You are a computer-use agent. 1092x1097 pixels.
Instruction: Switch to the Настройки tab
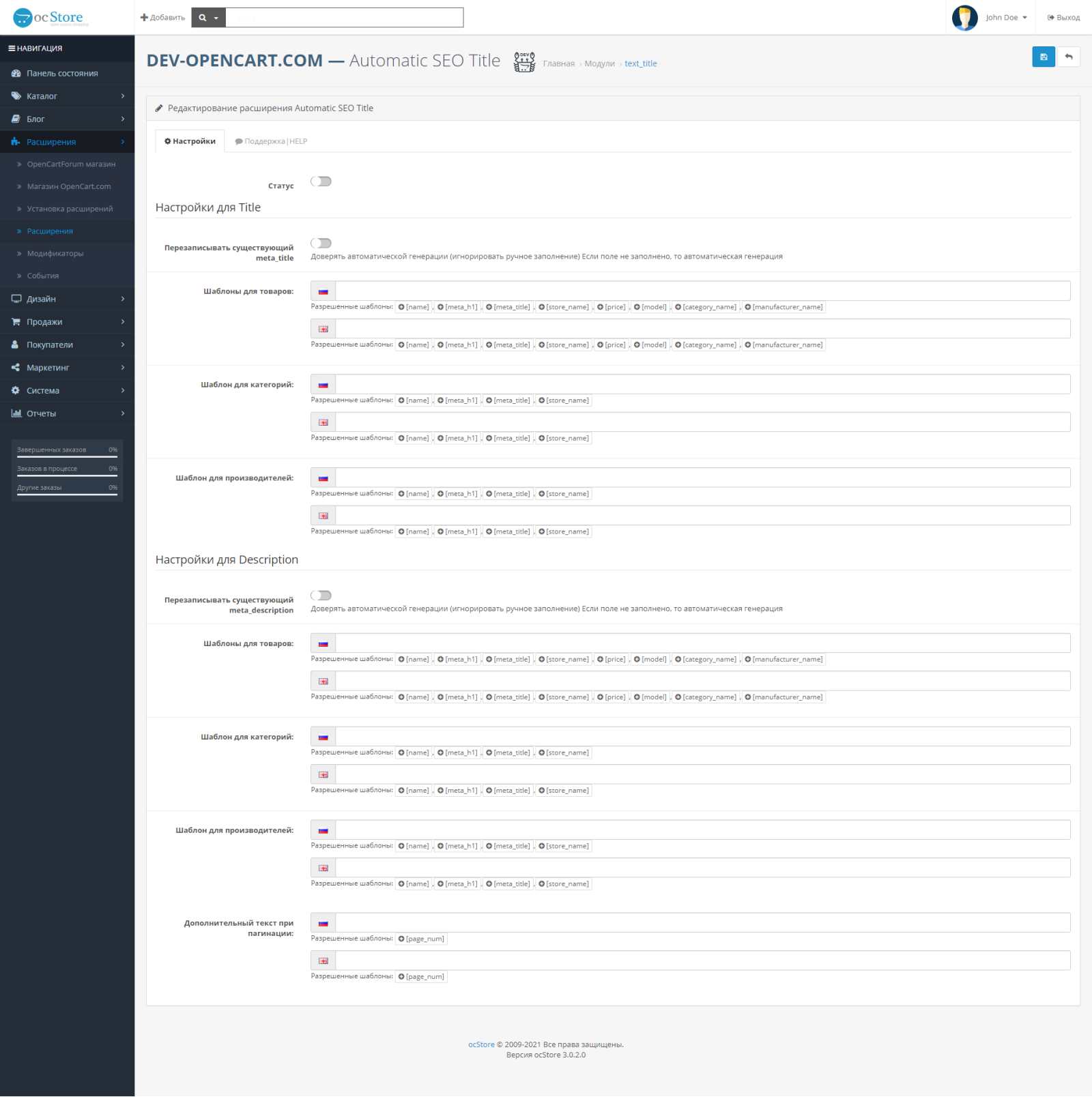(x=190, y=141)
